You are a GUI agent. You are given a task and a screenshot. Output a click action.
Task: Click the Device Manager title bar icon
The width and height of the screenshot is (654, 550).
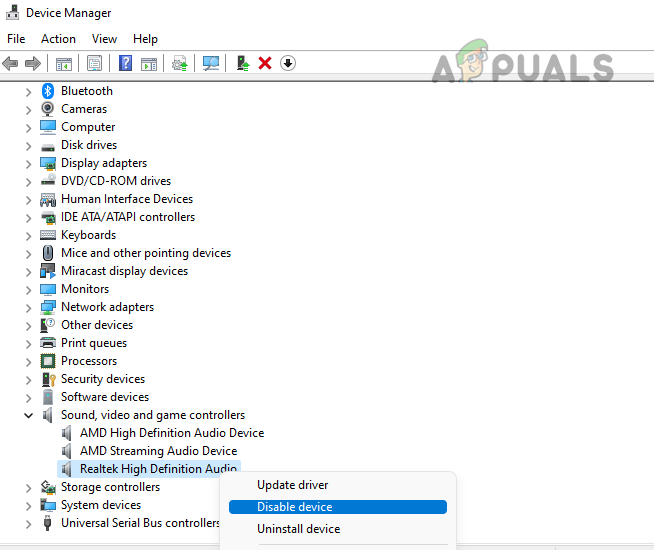[x=13, y=13]
